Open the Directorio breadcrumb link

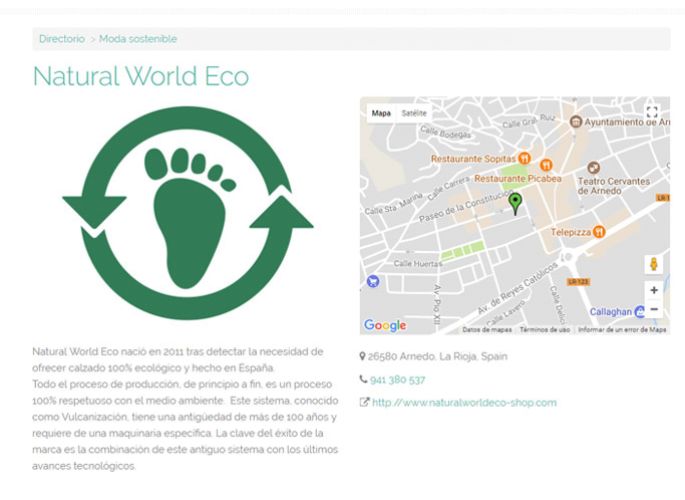[62, 39]
